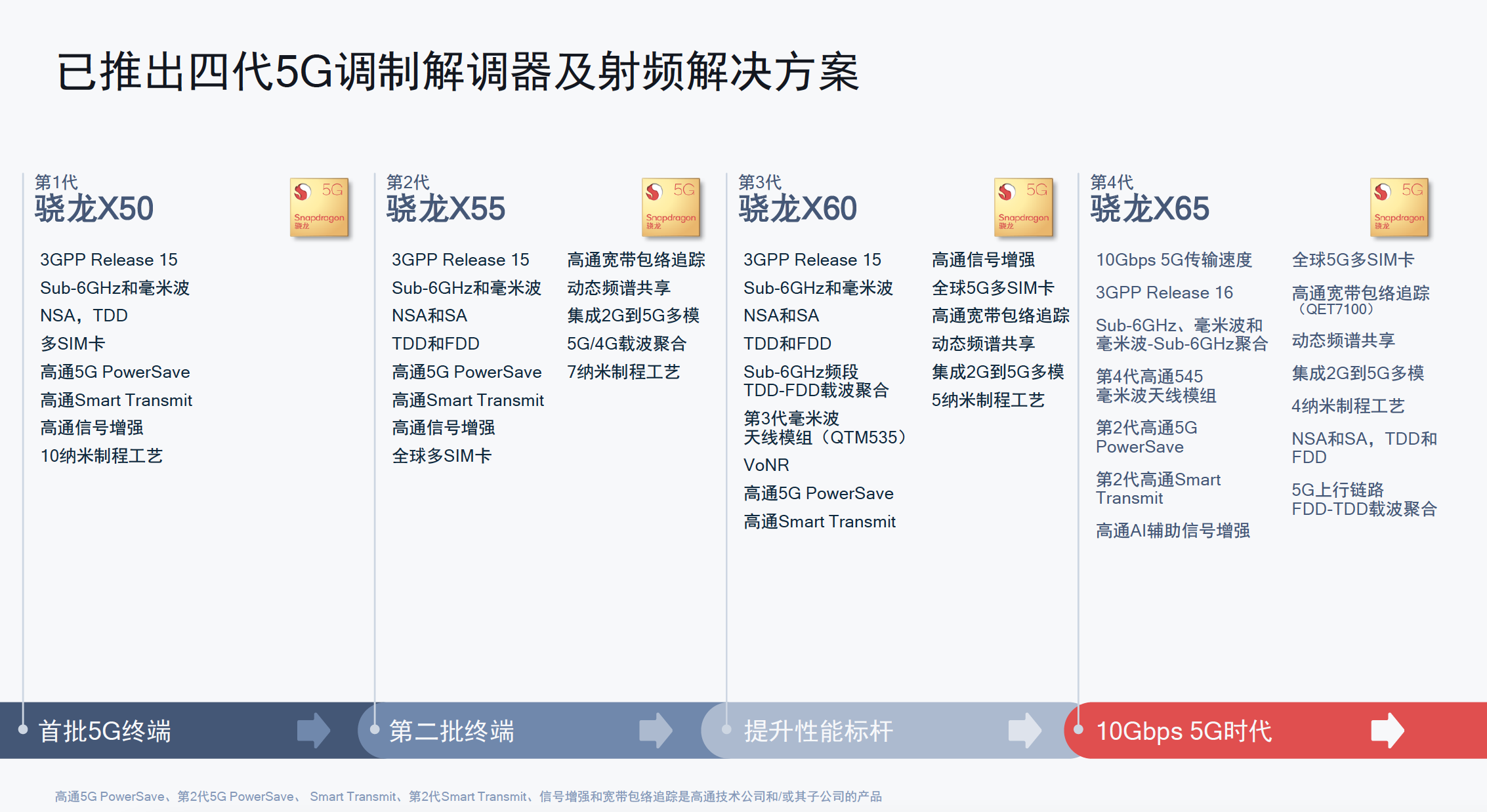Click Sub-6GHz频段 TDD-FDD载波聚合 under X60
The width and height of the screenshot is (1487, 812).
click(816, 381)
